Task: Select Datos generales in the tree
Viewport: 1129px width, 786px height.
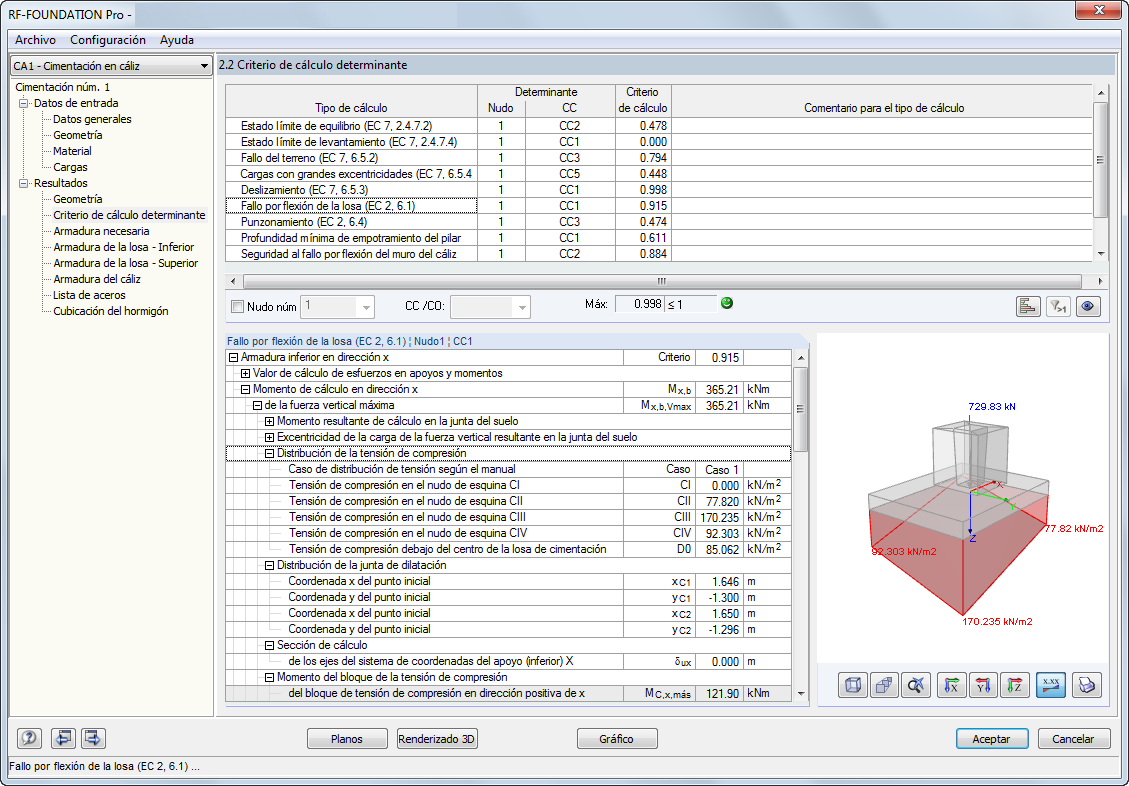Action: point(92,119)
